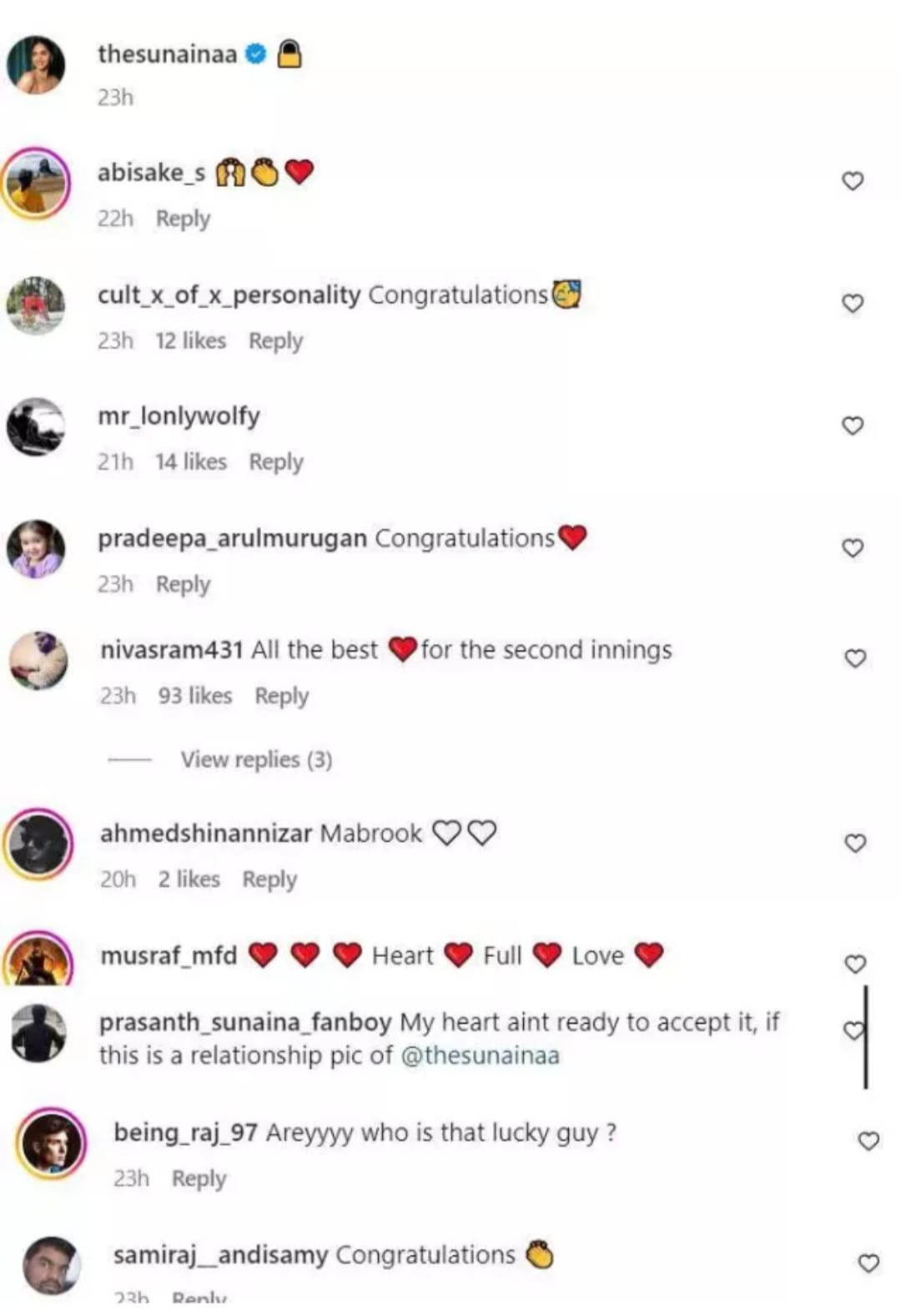Heart the nivasram431 second innings comment
The width and height of the screenshot is (901, 1316).
pos(855,658)
